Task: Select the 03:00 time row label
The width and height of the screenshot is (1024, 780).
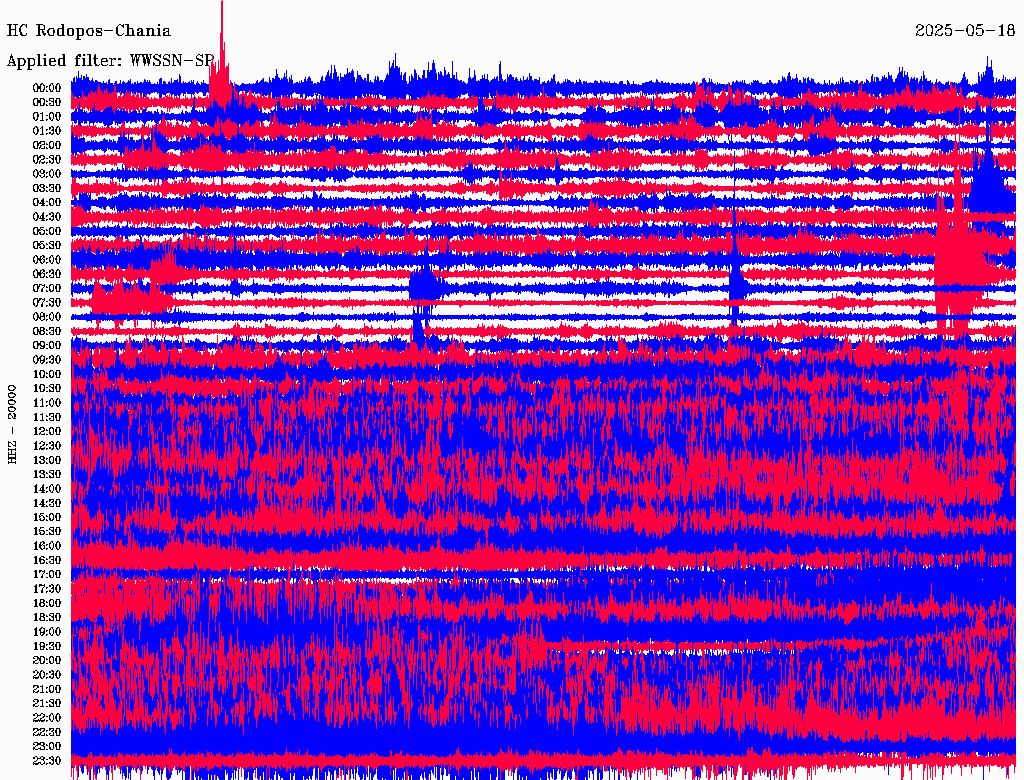Action: (x=47, y=174)
